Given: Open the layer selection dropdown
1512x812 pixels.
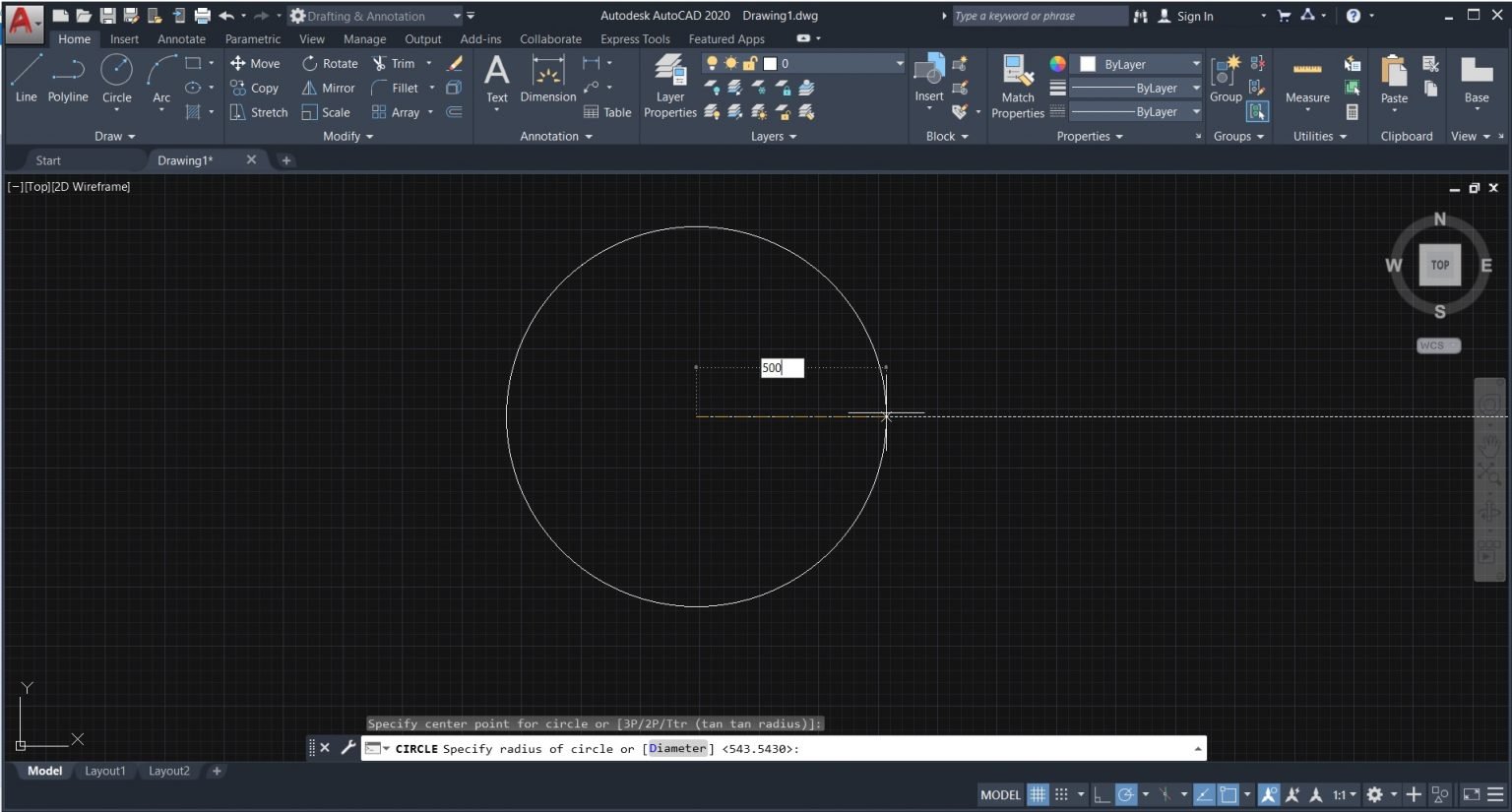Looking at the screenshot, I should [x=898, y=63].
